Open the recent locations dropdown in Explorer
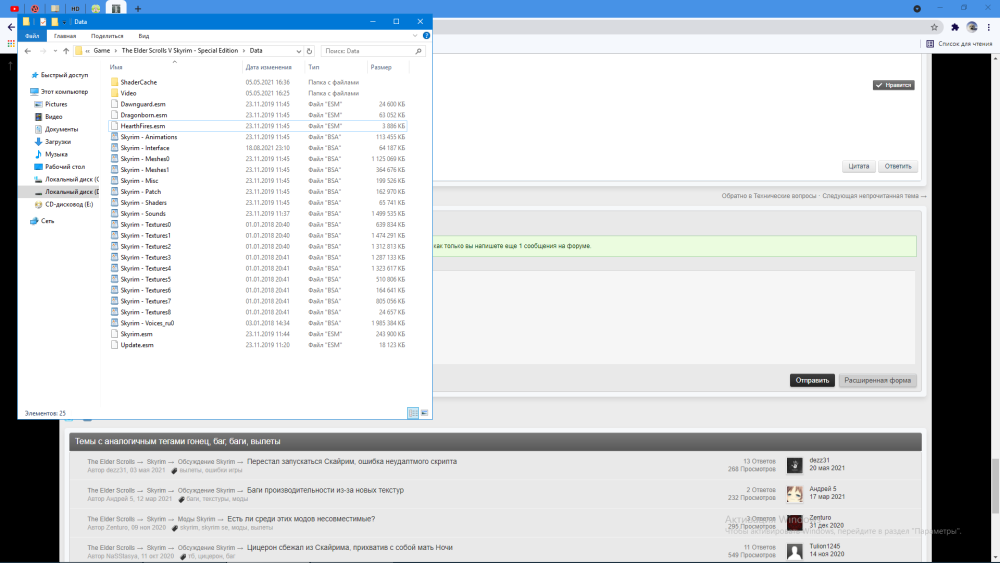This screenshot has height=563, width=1000. 55,51
